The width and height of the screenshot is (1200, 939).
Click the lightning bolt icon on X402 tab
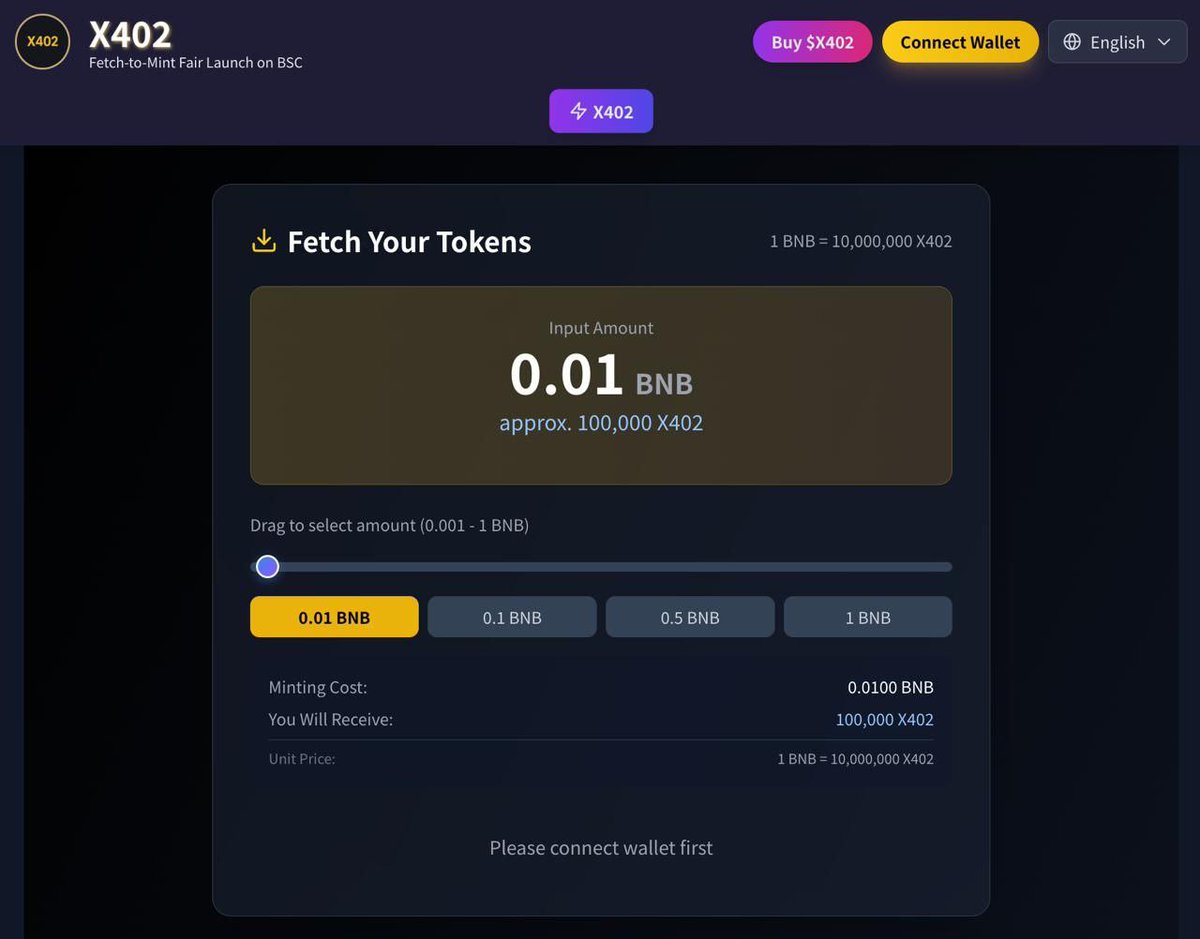point(578,111)
